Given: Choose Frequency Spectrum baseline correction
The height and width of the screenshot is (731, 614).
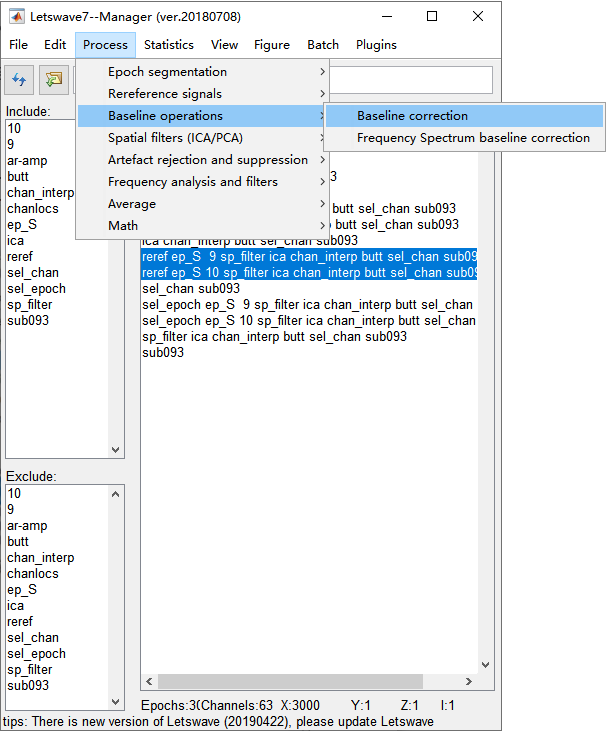Looking at the screenshot, I should [x=464, y=138].
